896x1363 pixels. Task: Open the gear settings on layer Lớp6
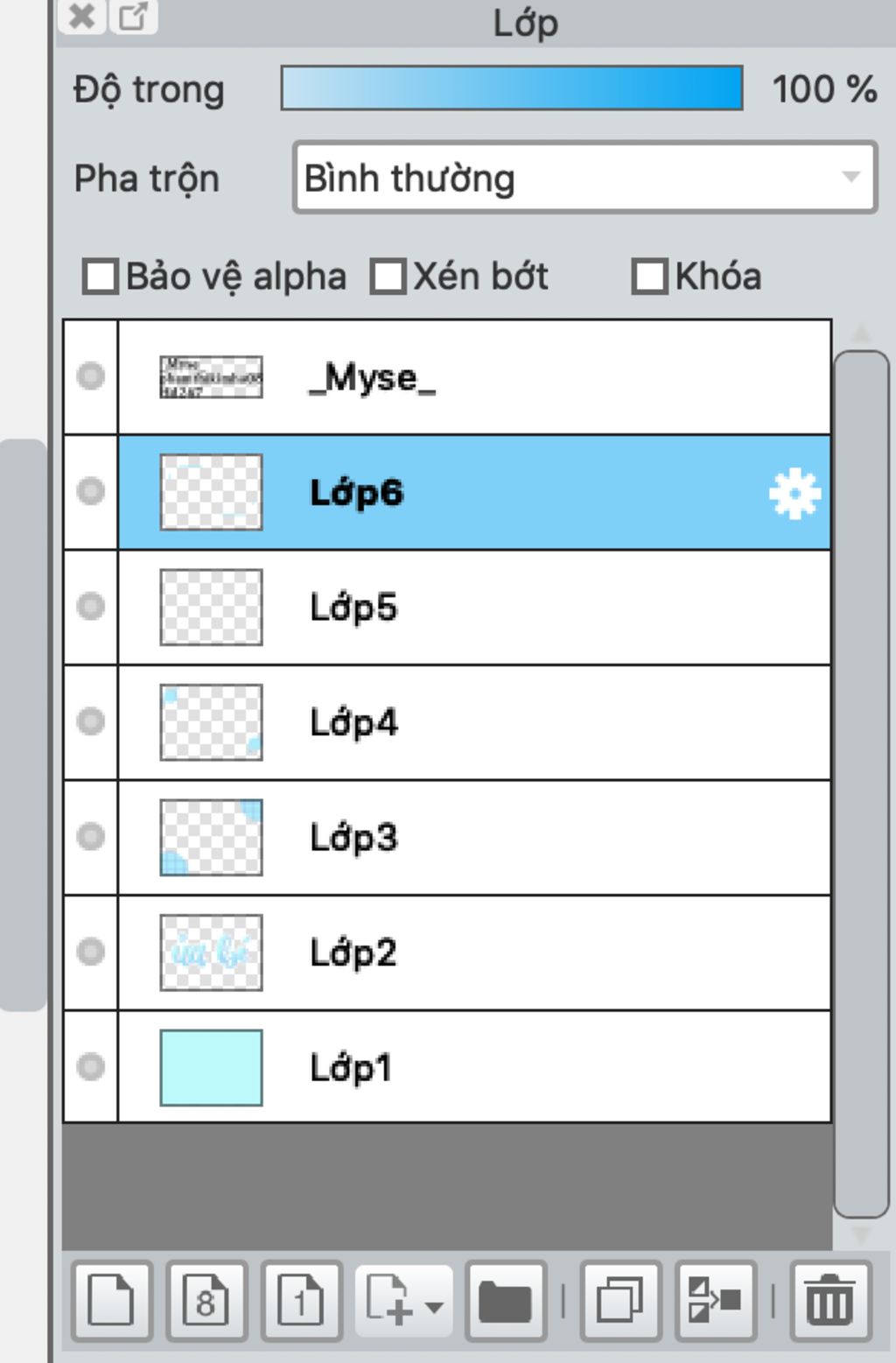point(793,493)
